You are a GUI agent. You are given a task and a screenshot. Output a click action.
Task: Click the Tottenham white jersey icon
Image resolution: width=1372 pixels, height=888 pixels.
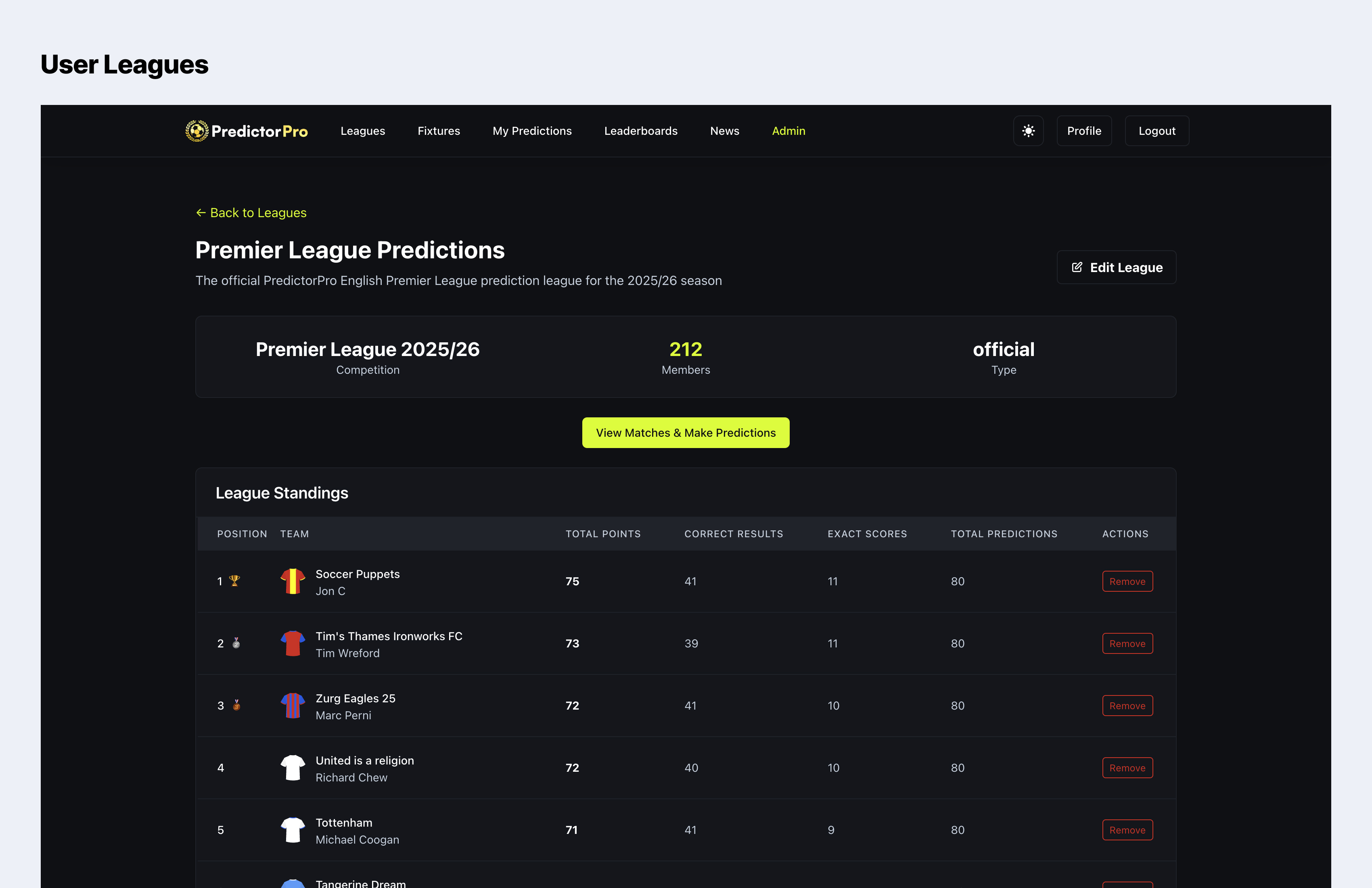pos(292,830)
